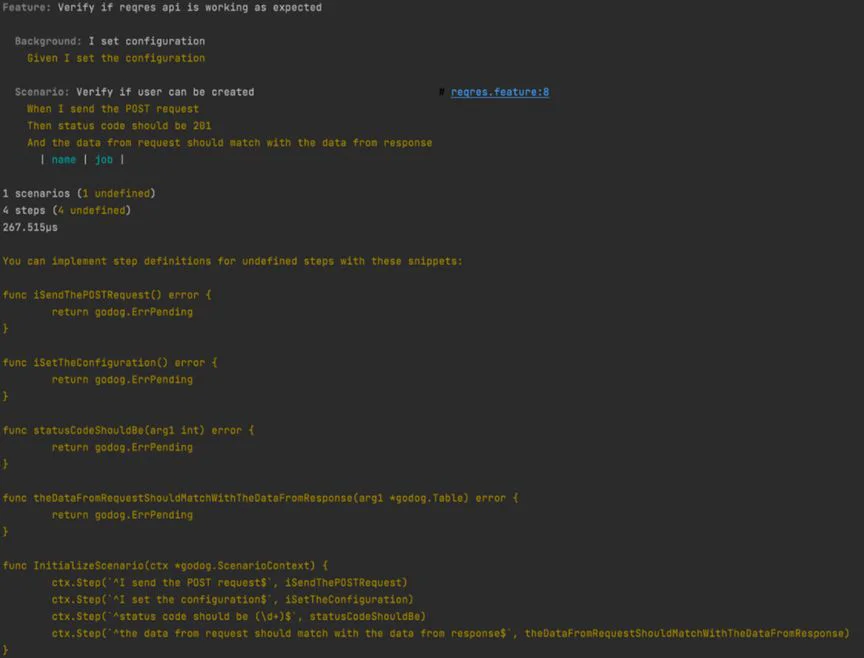Click the 'Then status code should be 201' step

119,126
